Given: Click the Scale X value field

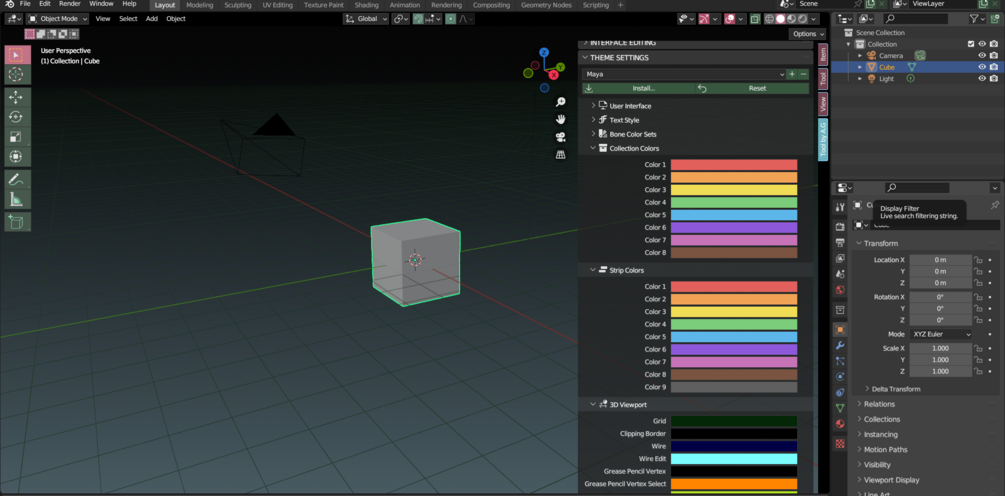Looking at the screenshot, I should 940,349.
